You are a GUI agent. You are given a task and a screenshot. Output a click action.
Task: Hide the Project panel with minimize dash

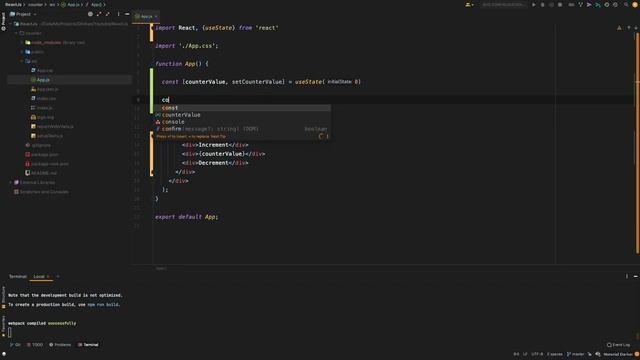(127, 14)
